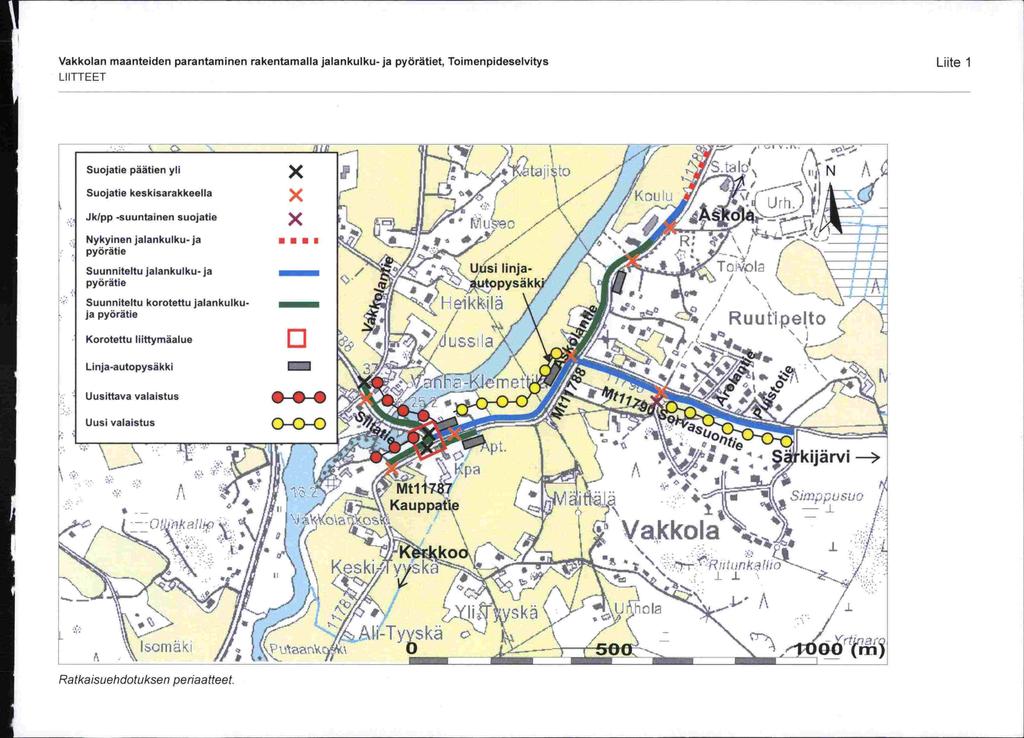Click the 'Toivola' map label
1024x738 pixels.
click(740, 266)
